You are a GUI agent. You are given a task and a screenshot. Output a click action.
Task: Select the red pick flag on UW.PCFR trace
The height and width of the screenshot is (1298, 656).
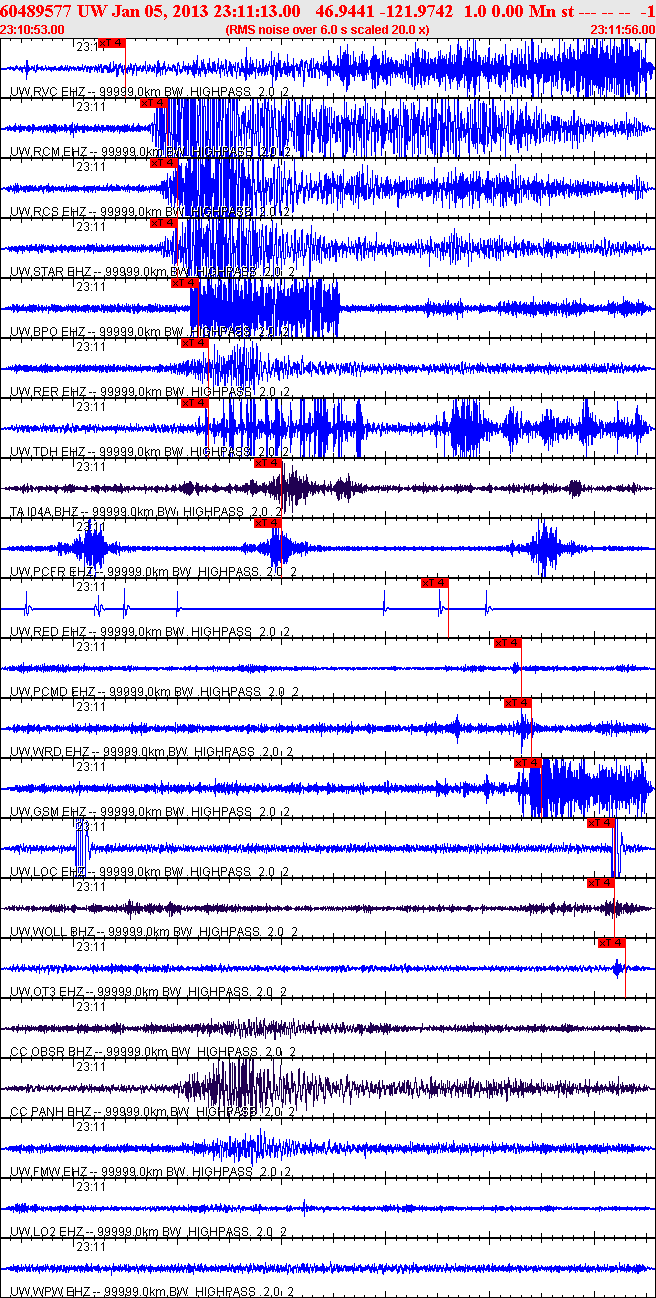pos(267,523)
